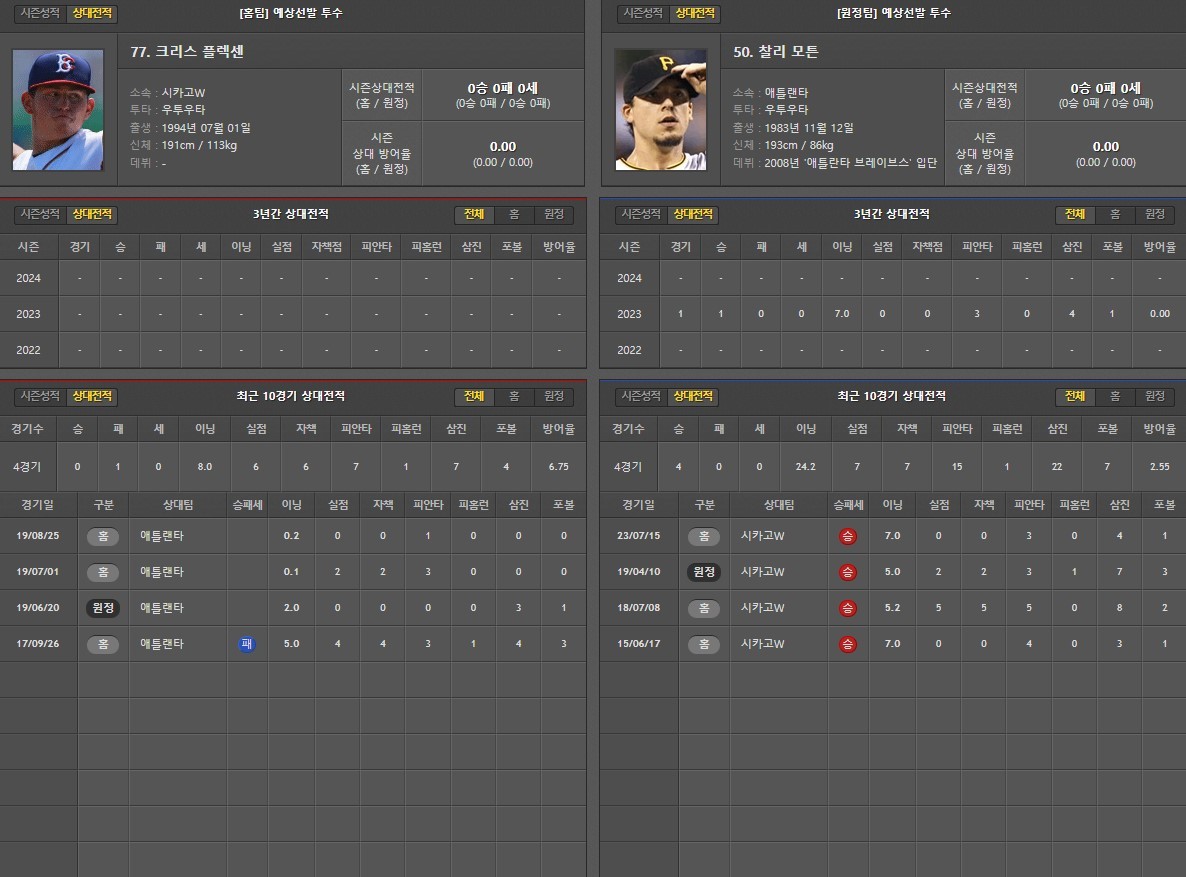Choose 전체 filter in home 최근 10경기 상대전적
Image resolution: width=1186 pixels, height=877 pixels.
tap(474, 396)
